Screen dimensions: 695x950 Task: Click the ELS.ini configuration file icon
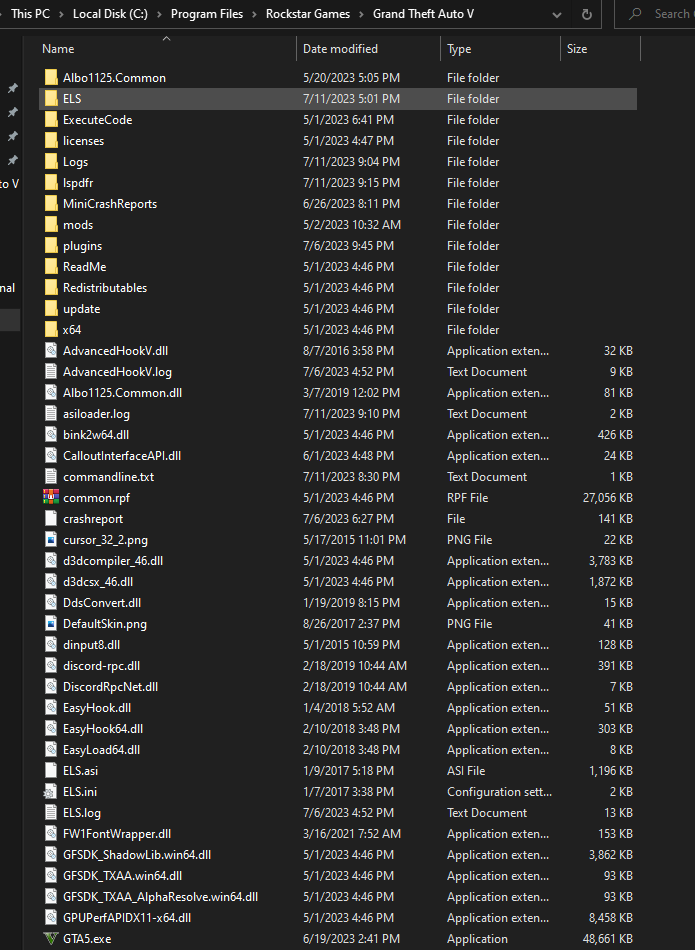tap(52, 792)
